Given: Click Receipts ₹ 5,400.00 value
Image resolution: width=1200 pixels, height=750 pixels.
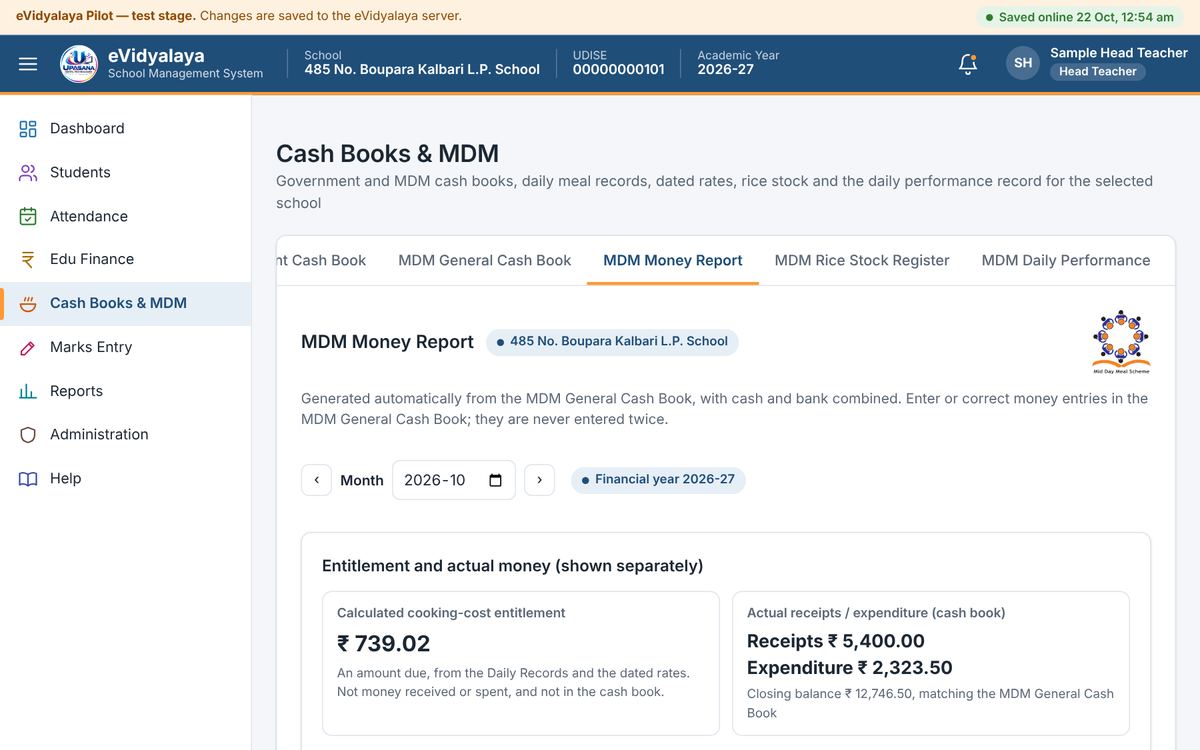Looking at the screenshot, I should point(836,641).
